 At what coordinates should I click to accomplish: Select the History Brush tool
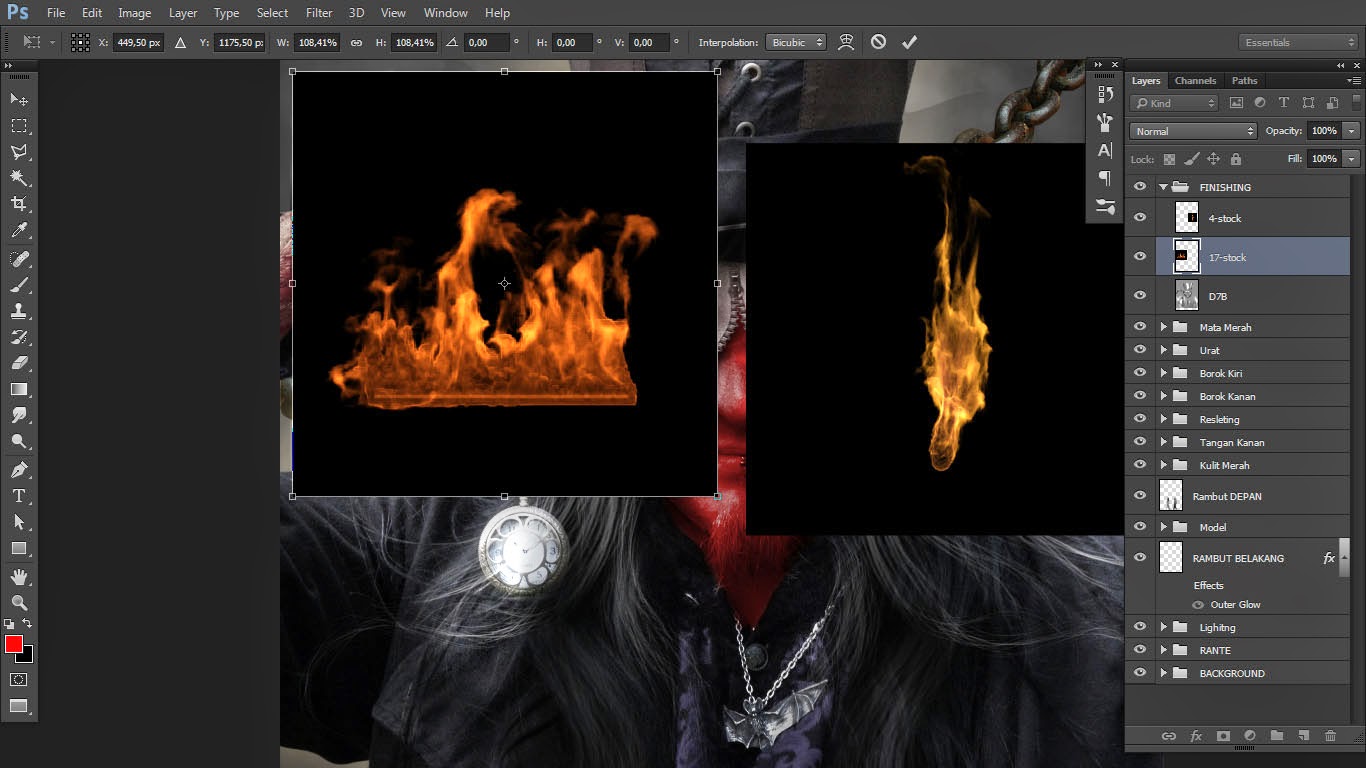(x=19, y=337)
